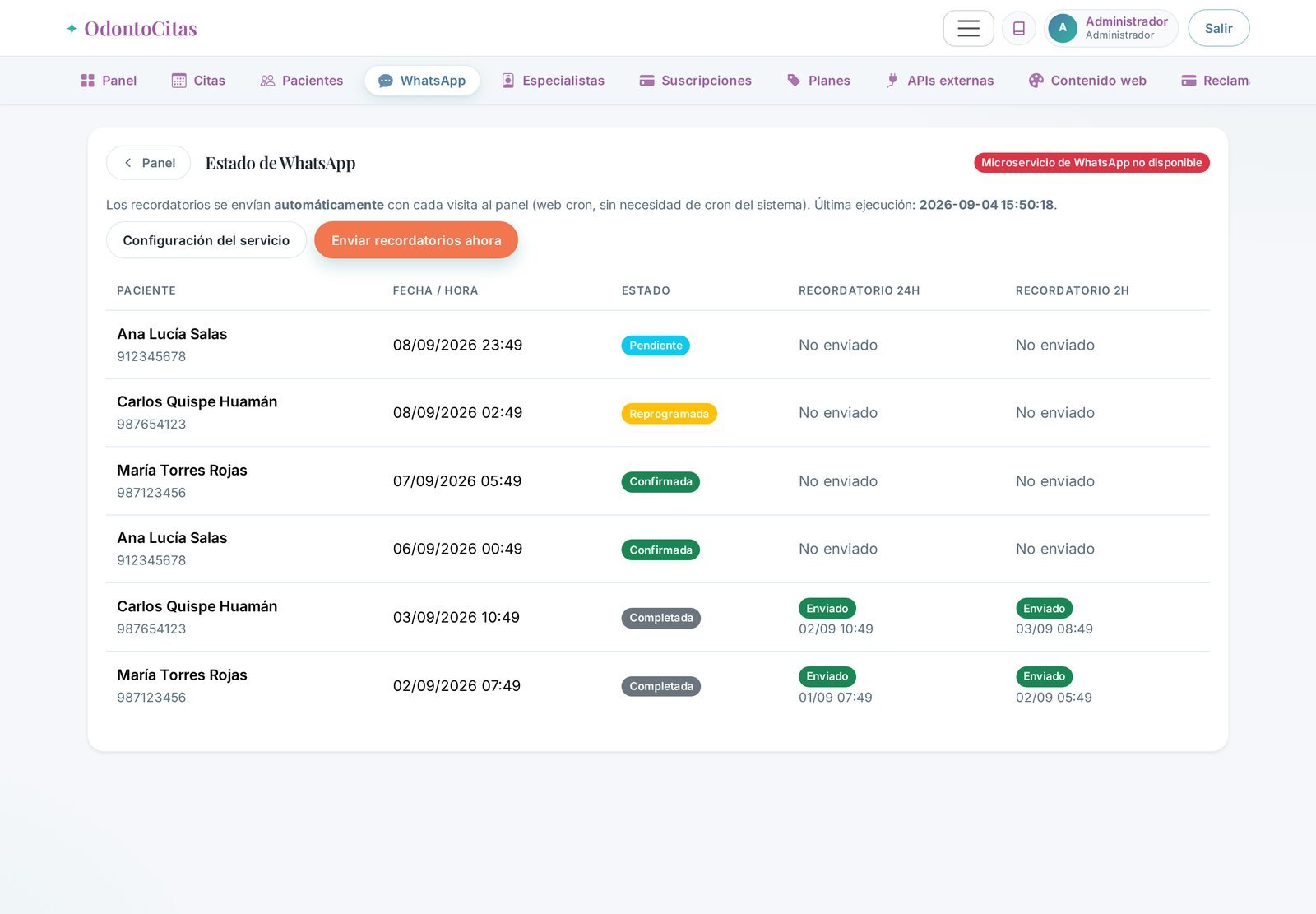This screenshot has height=914, width=1316.
Task: Click the OdontoCitas brand link
Action: 132,29
